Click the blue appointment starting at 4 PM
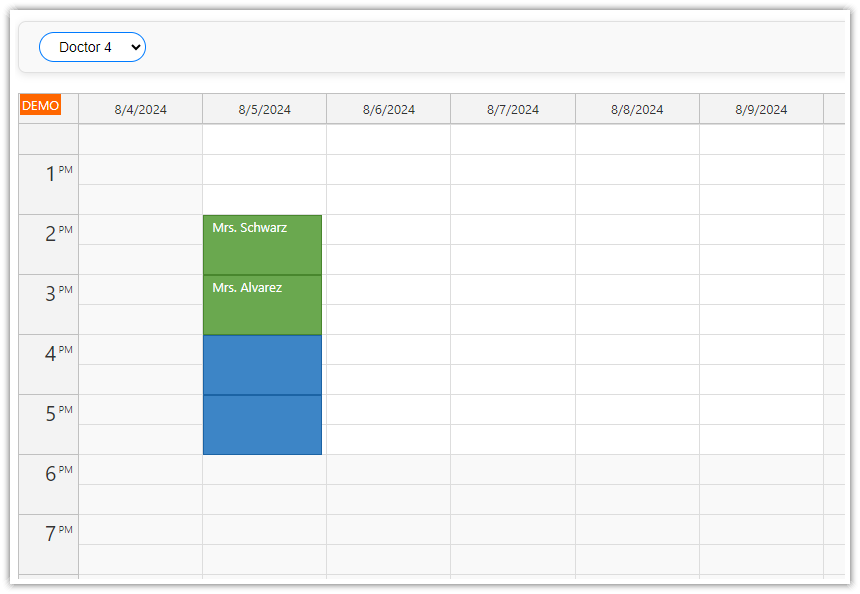860x594 pixels. 262,365
